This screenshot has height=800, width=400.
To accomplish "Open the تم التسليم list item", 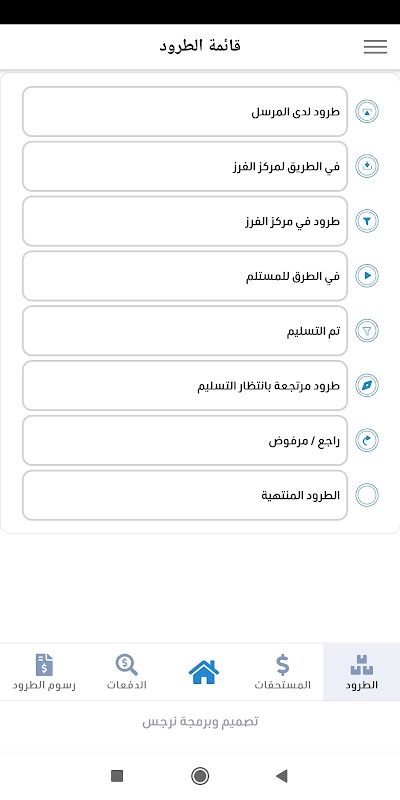I will tap(185, 331).
